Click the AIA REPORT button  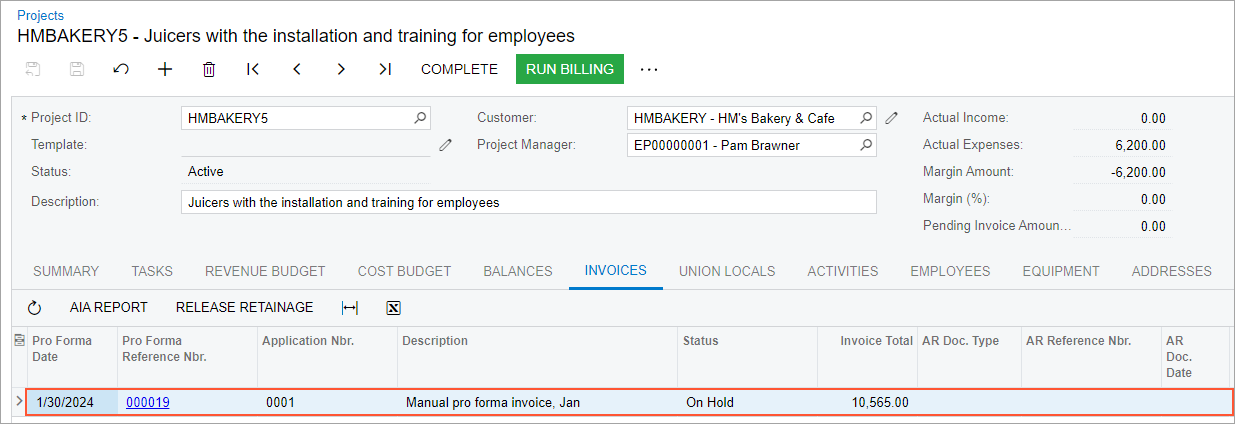[x=109, y=308]
